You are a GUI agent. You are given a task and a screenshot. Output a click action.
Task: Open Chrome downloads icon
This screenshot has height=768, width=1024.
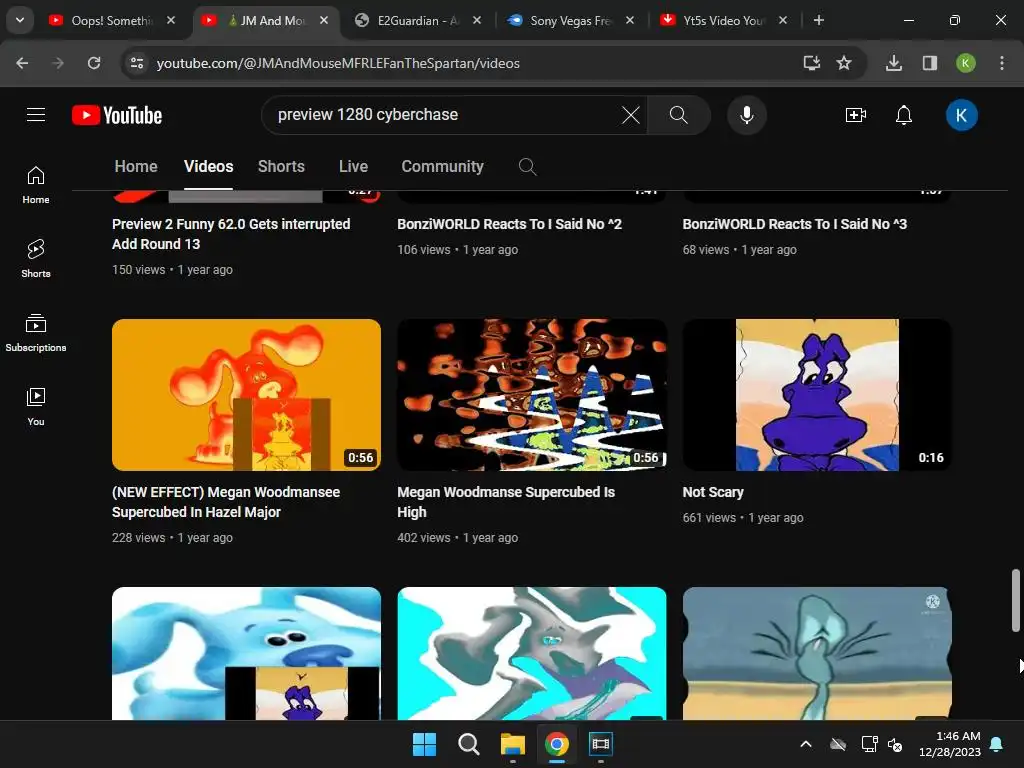[894, 63]
